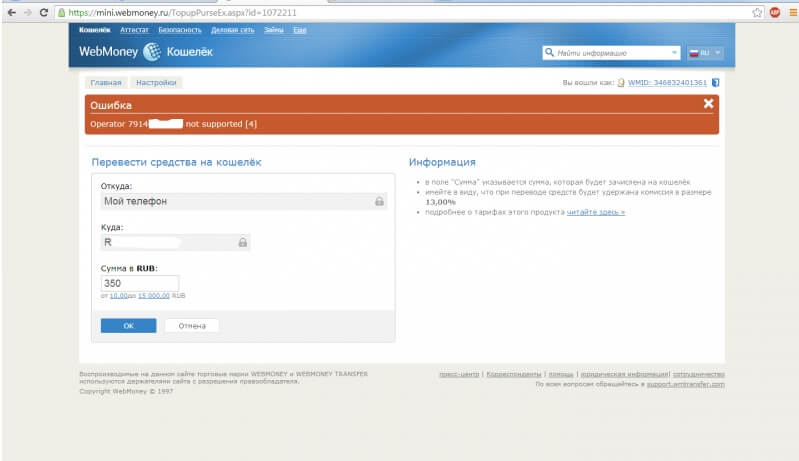Click the green padlock in the address bar
This screenshot has height=461, width=799.
[x=62, y=13]
